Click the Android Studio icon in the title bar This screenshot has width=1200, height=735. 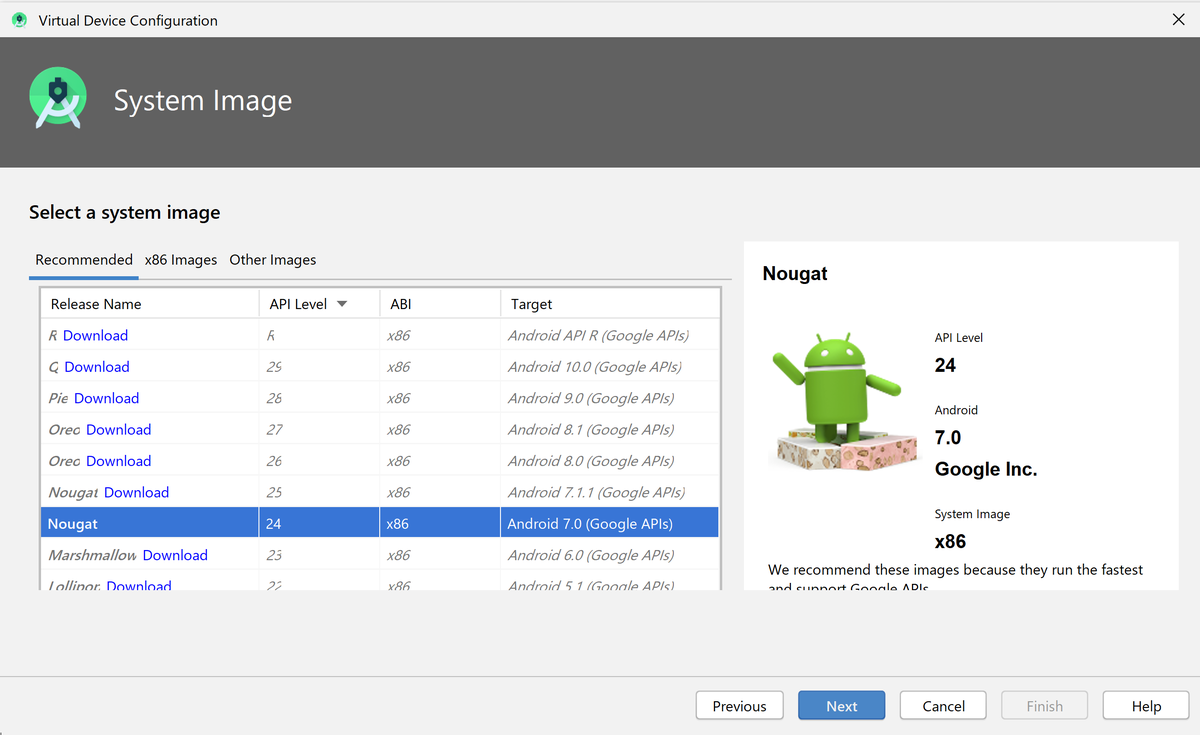coord(20,19)
